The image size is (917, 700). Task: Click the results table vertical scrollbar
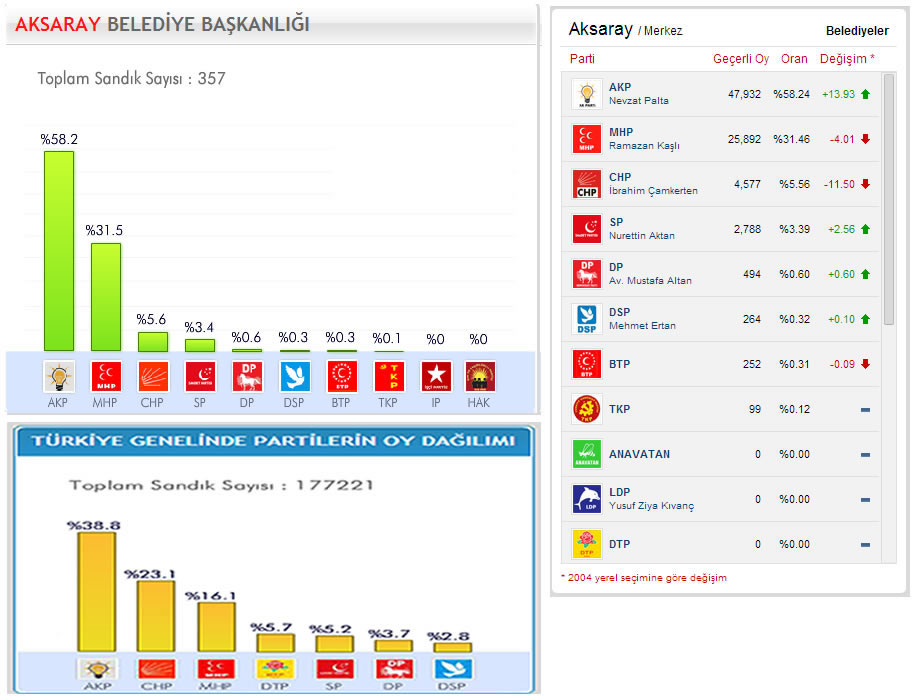tap(889, 200)
